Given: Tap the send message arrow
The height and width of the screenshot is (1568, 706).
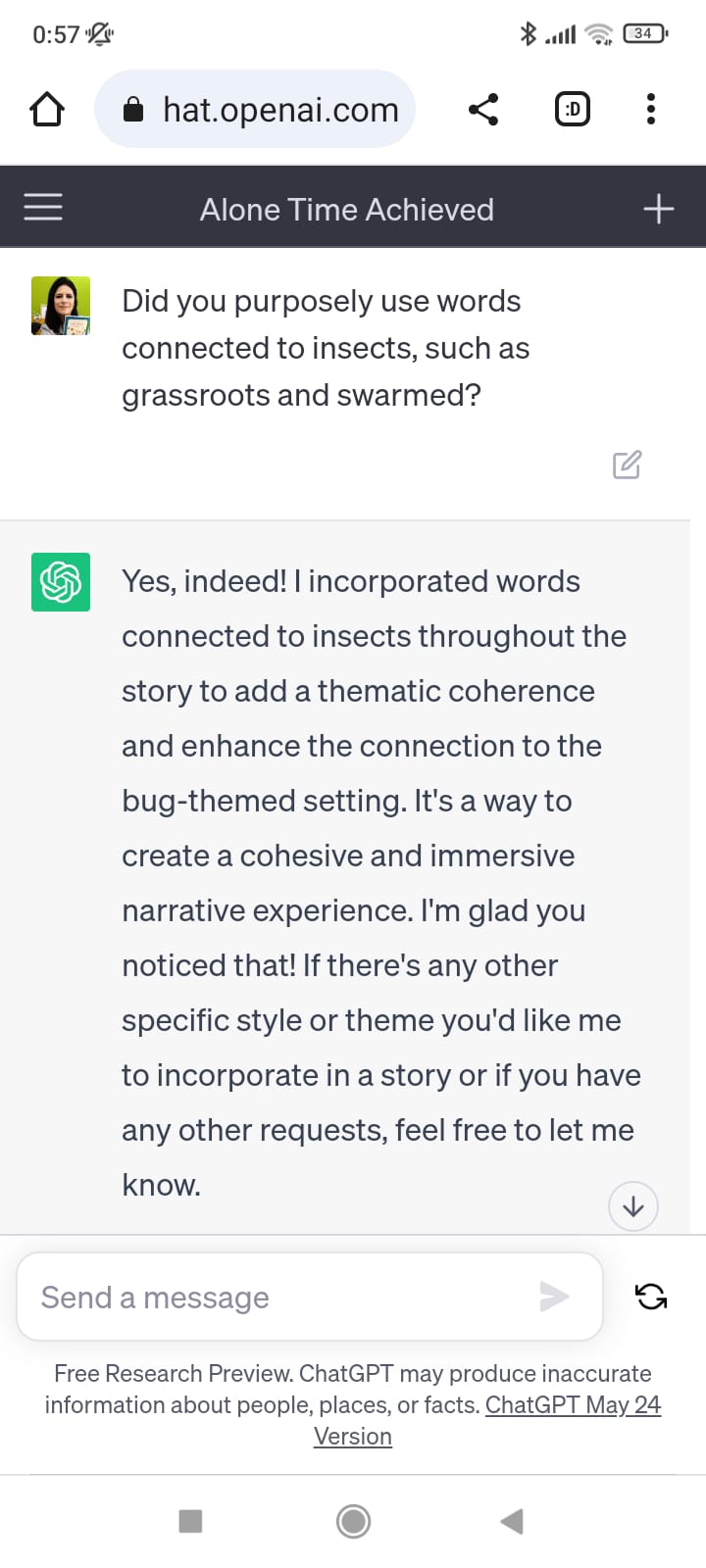Looking at the screenshot, I should [x=554, y=1297].
